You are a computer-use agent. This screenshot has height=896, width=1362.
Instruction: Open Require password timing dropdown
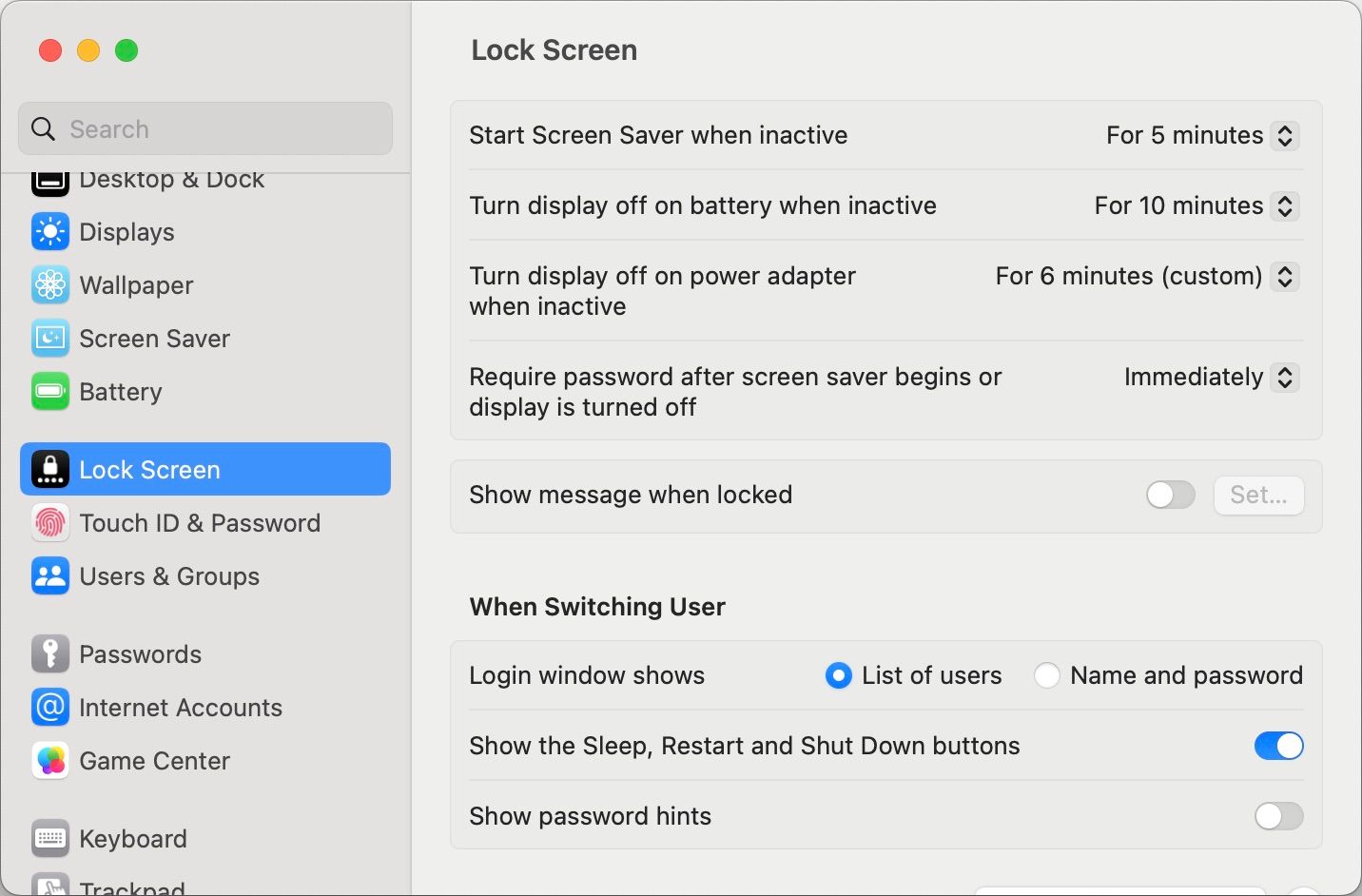pos(1285,377)
